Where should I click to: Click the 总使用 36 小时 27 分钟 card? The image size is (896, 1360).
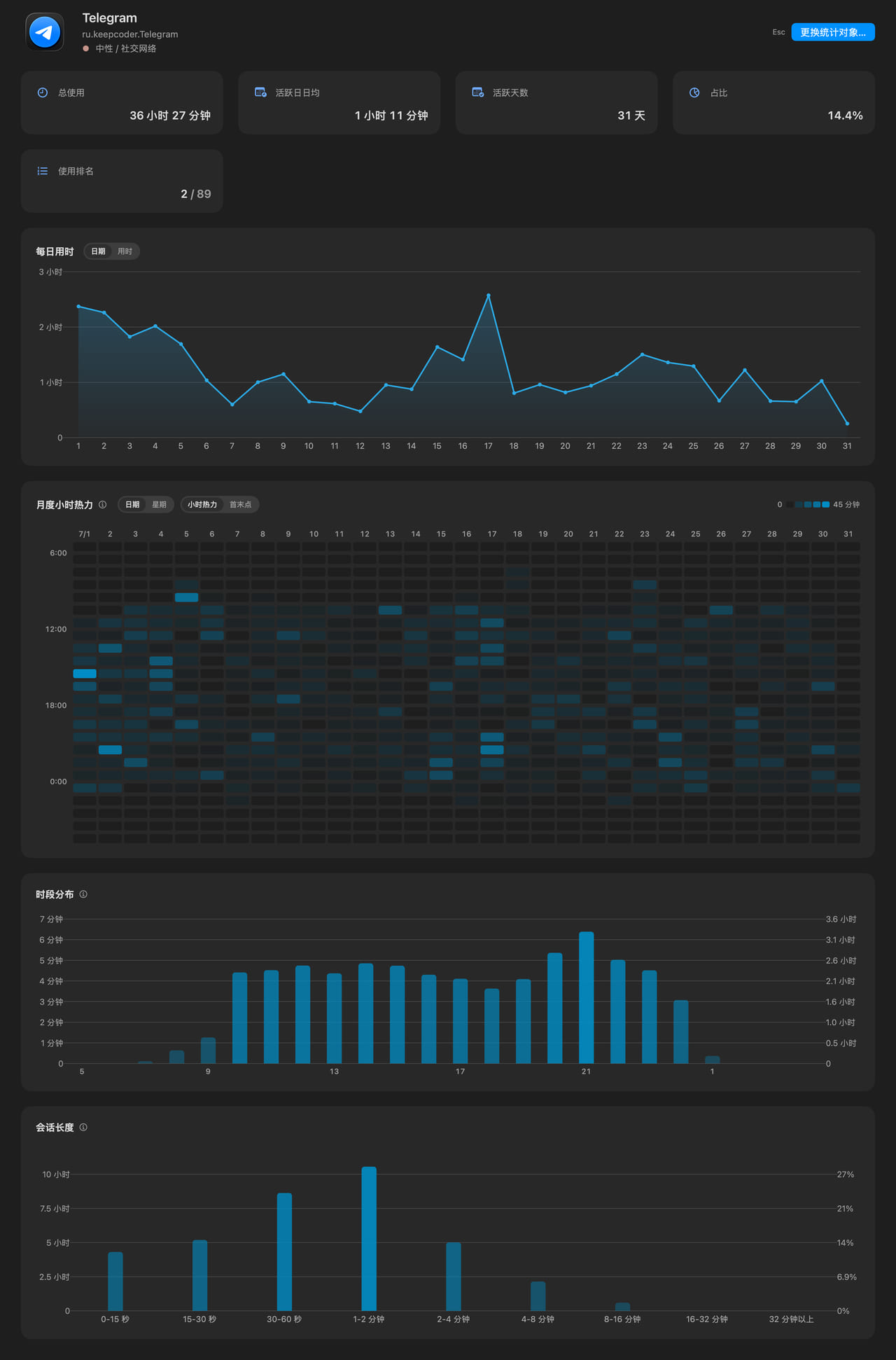(x=122, y=102)
